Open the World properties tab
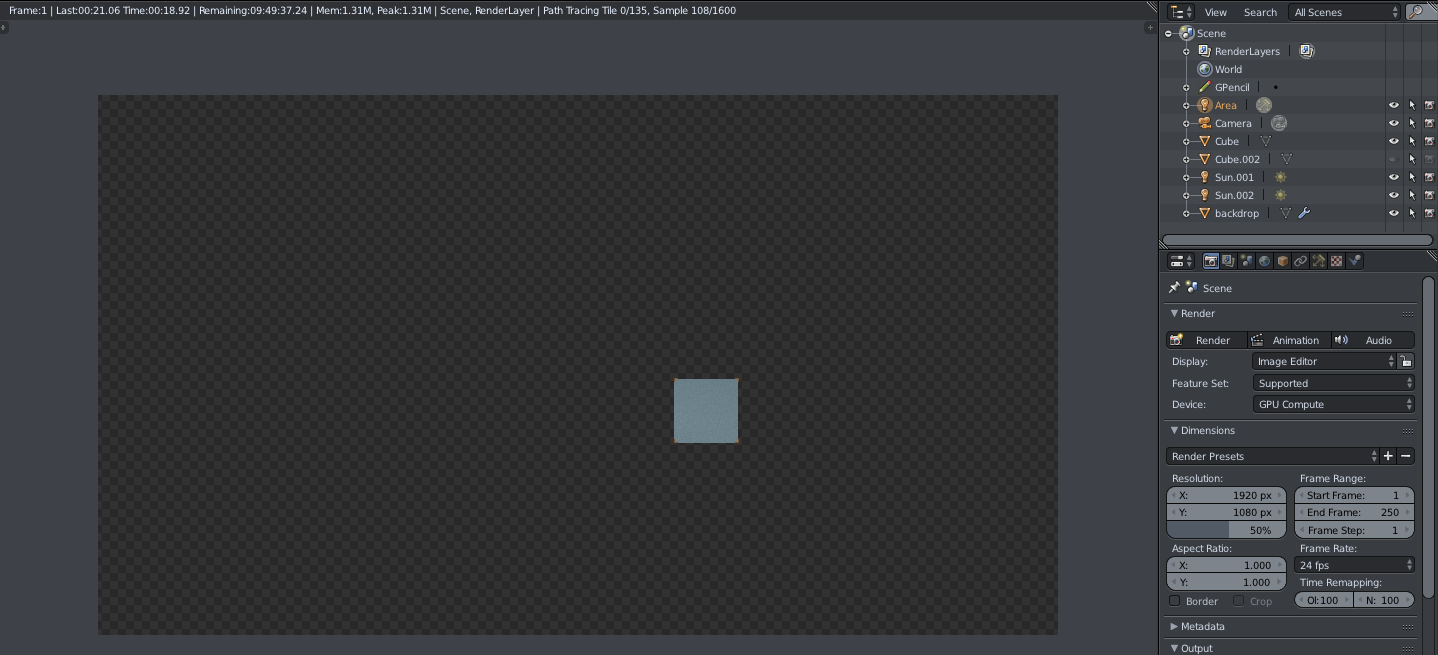1438x655 pixels. 1265,261
